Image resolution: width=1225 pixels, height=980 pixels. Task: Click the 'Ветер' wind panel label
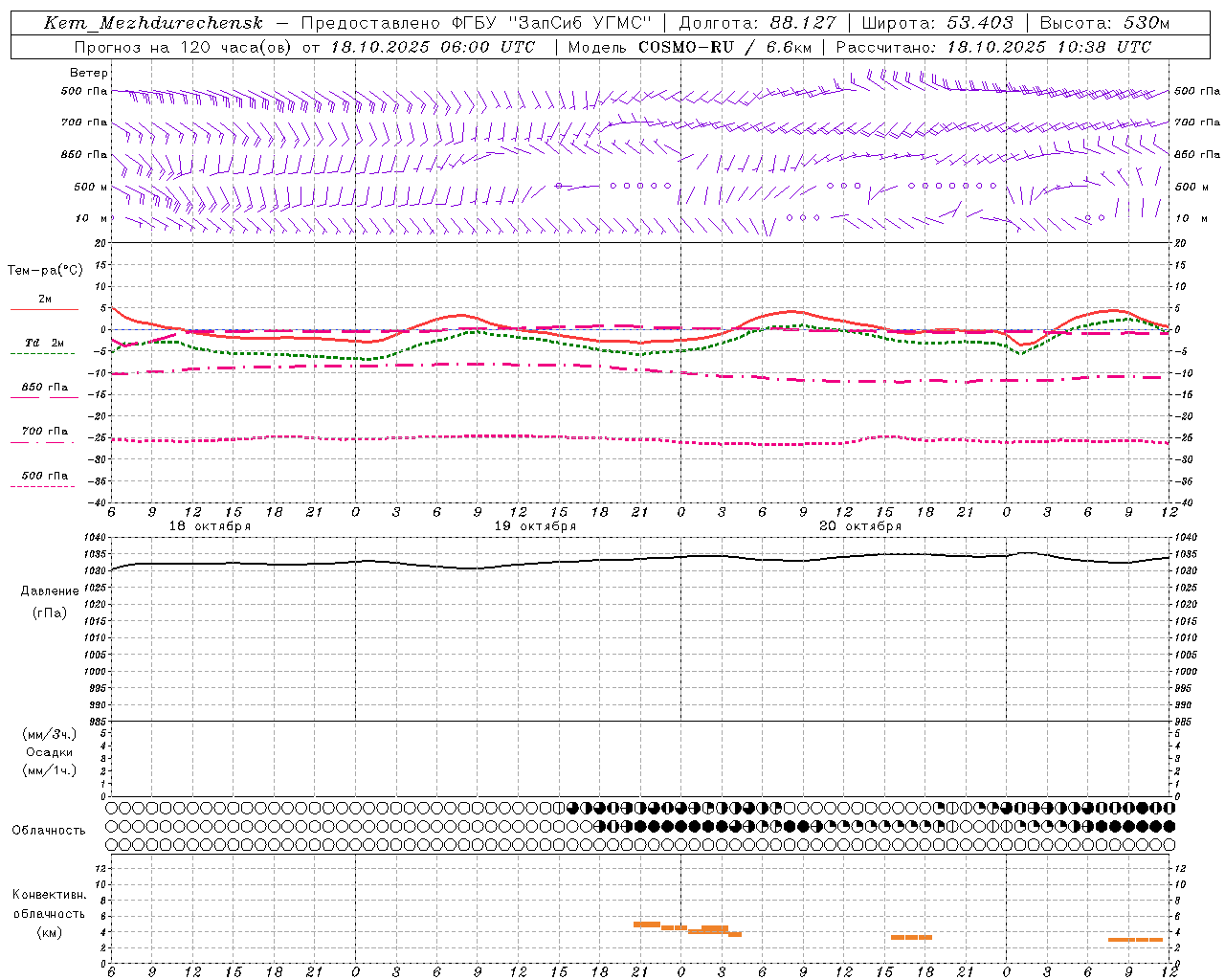tap(89, 73)
